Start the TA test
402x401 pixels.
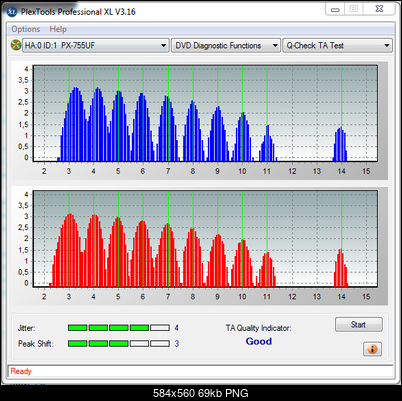(359, 324)
